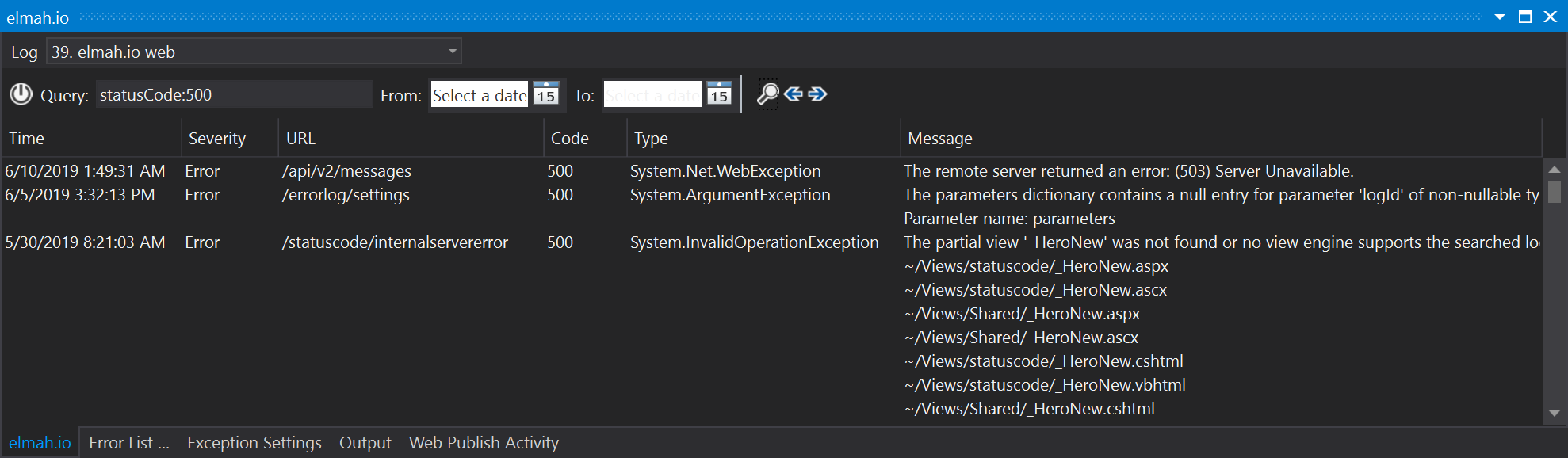
Task: Click the ~/Views/statuscode/_HeroNew.vbhtml line
Action: (x=1045, y=385)
